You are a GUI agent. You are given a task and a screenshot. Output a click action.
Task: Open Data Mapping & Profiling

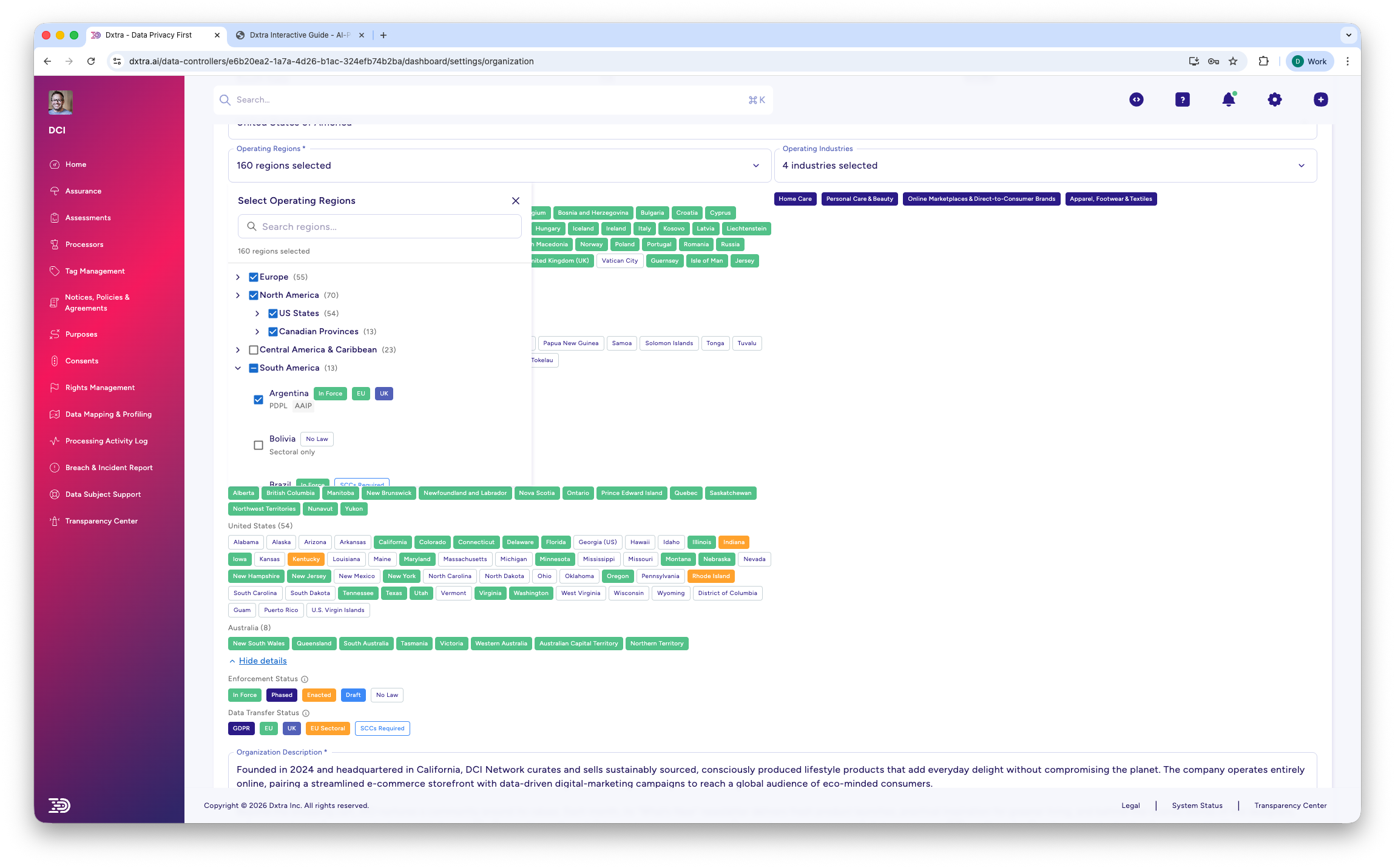(x=108, y=414)
